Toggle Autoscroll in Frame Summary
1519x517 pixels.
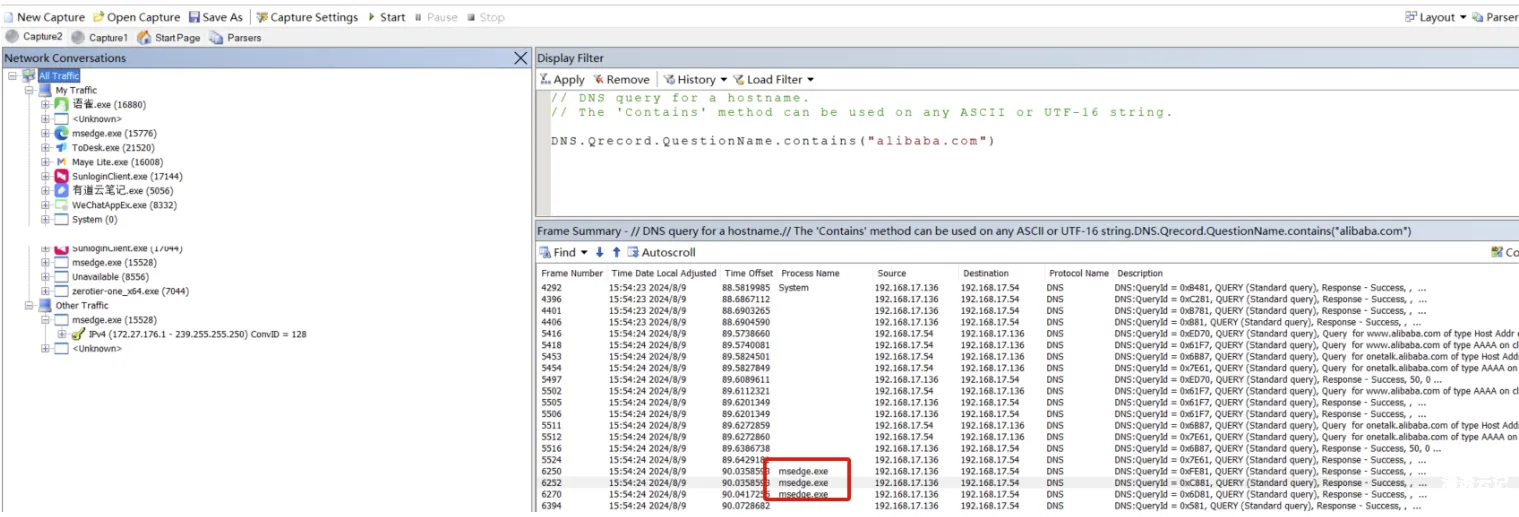click(661, 253)
